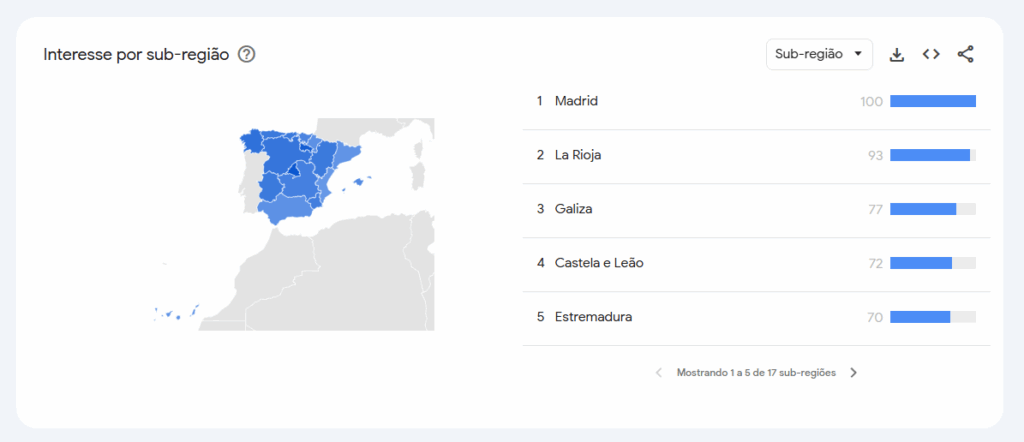1024x442 pixels.
Task: Click La Rioja's interest bar
Action: 930,155
